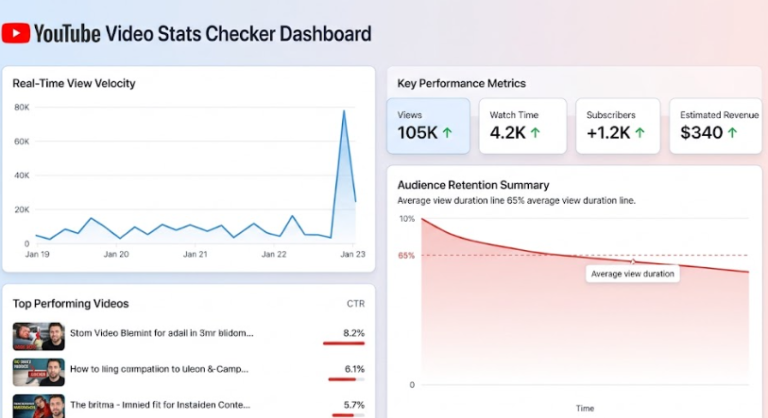Click the 5.7% CTR value
Screen dimensions: 768x418
pyautogui.click(x=354, y=405)
